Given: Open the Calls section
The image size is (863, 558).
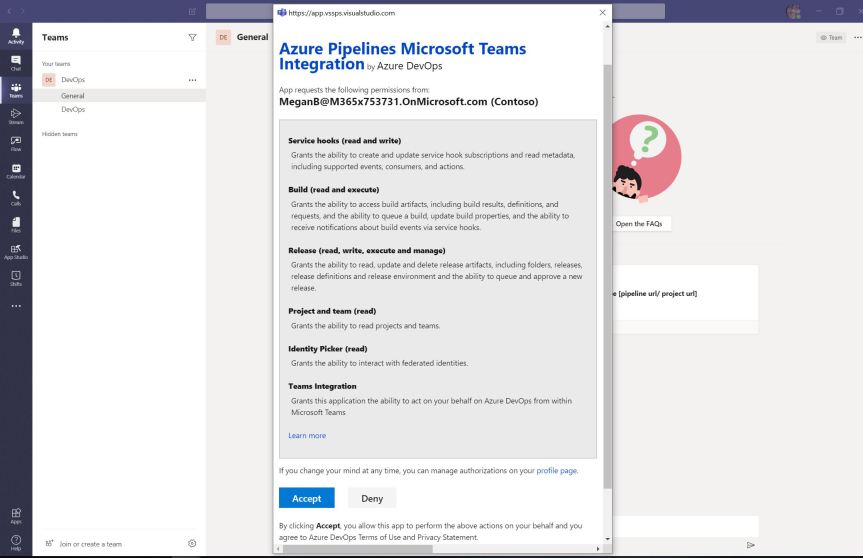Looking at the screenshot, I should click(x=15, y=198).
